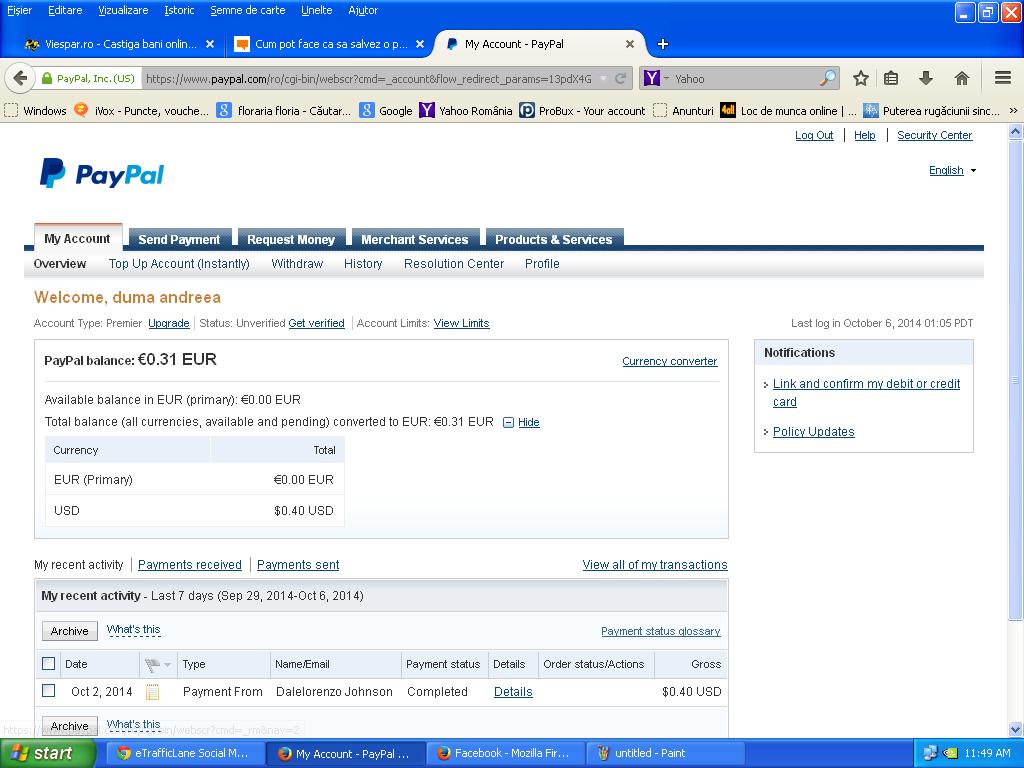Open the Firefox hamburger menu
The height and width of the screenshot is (768, 1024).
[x=1003, y=78]
